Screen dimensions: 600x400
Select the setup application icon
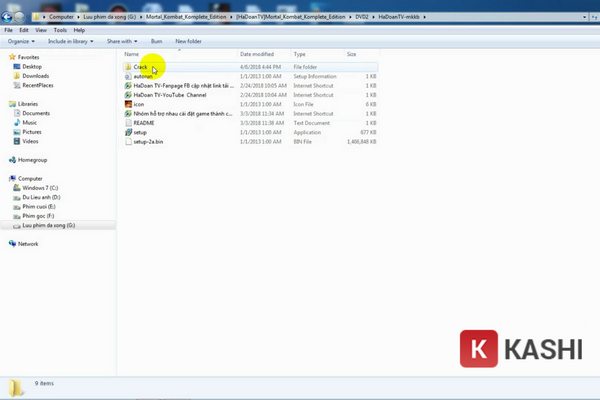pyautogui.click(x=128, y=132)
